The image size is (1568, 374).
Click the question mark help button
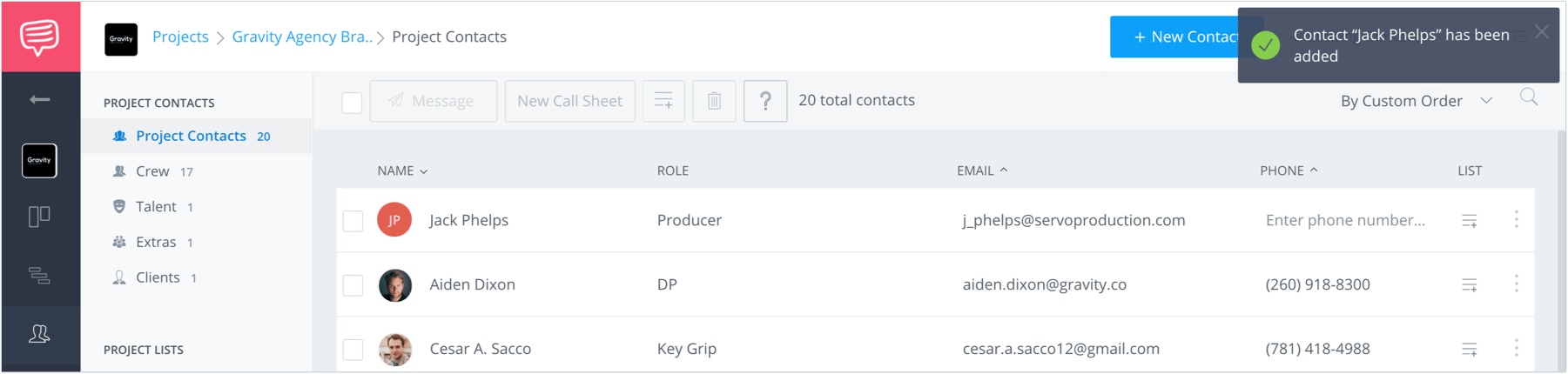tap(765, 101)
